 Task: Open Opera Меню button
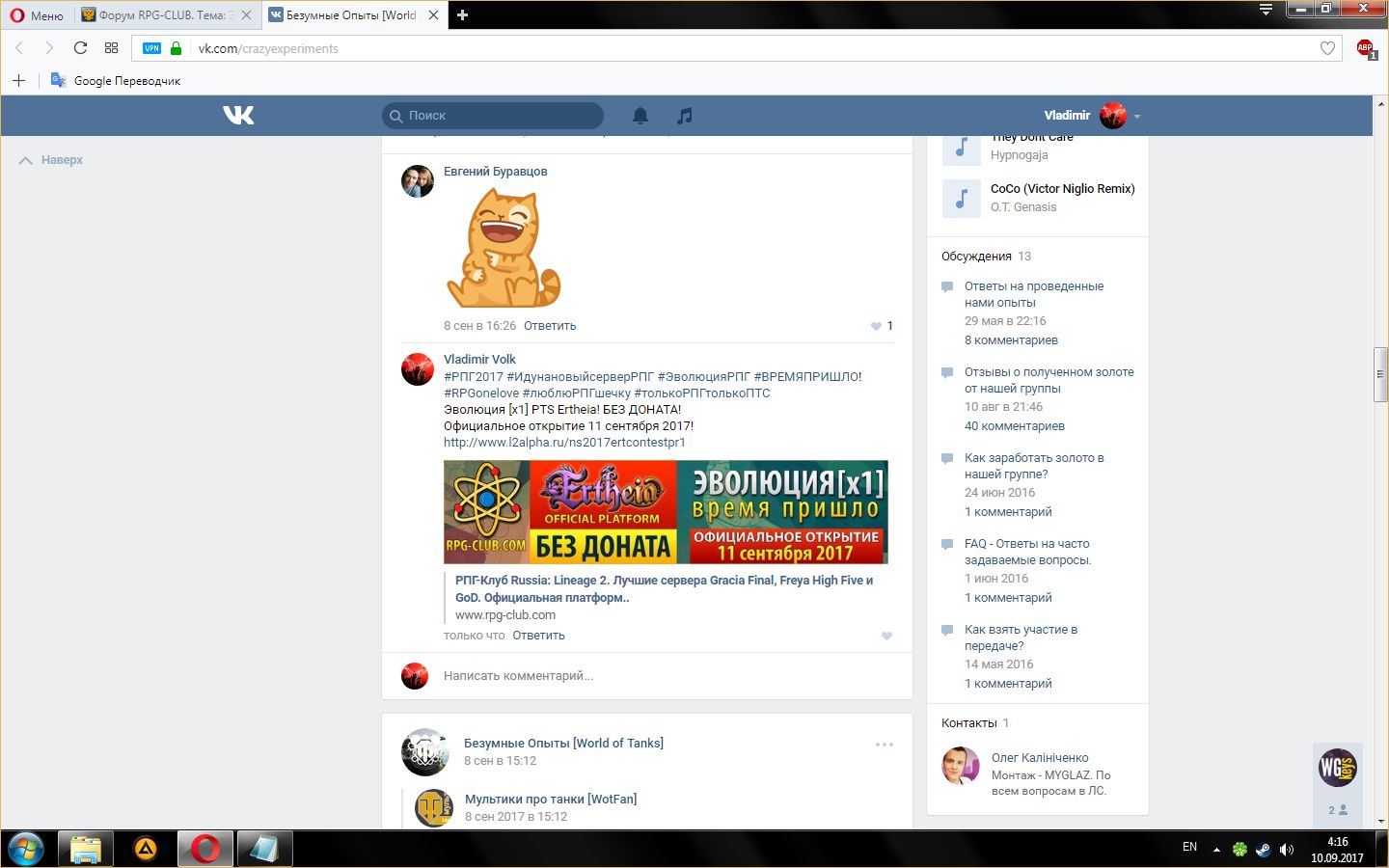tap(37, 15)
